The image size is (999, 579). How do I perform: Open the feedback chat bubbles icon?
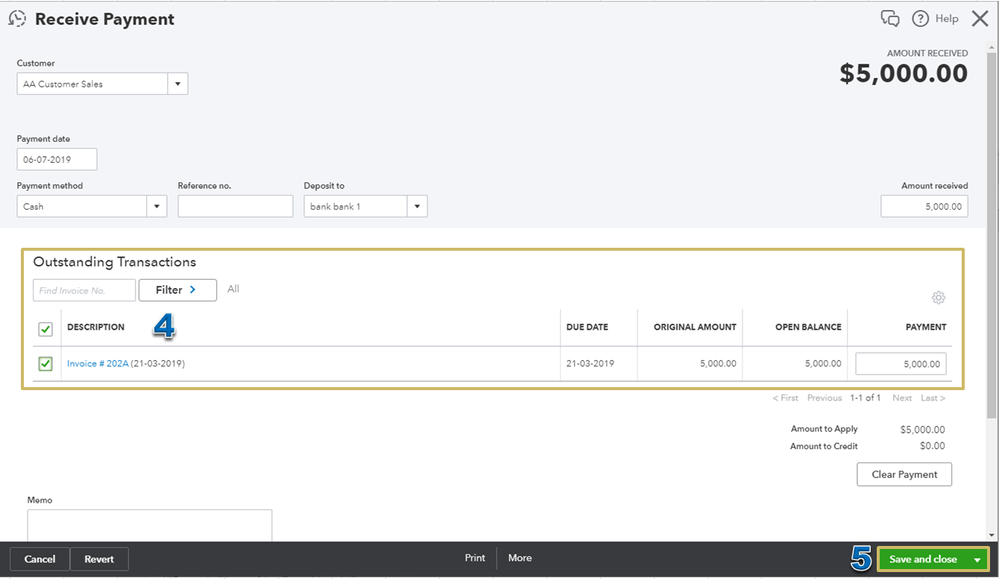(x=890, y=18)
